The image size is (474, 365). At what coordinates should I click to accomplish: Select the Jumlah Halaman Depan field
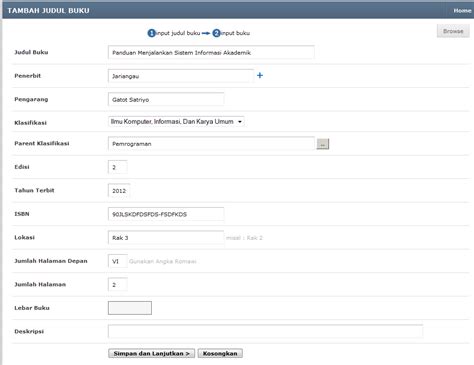pos(118,261)
